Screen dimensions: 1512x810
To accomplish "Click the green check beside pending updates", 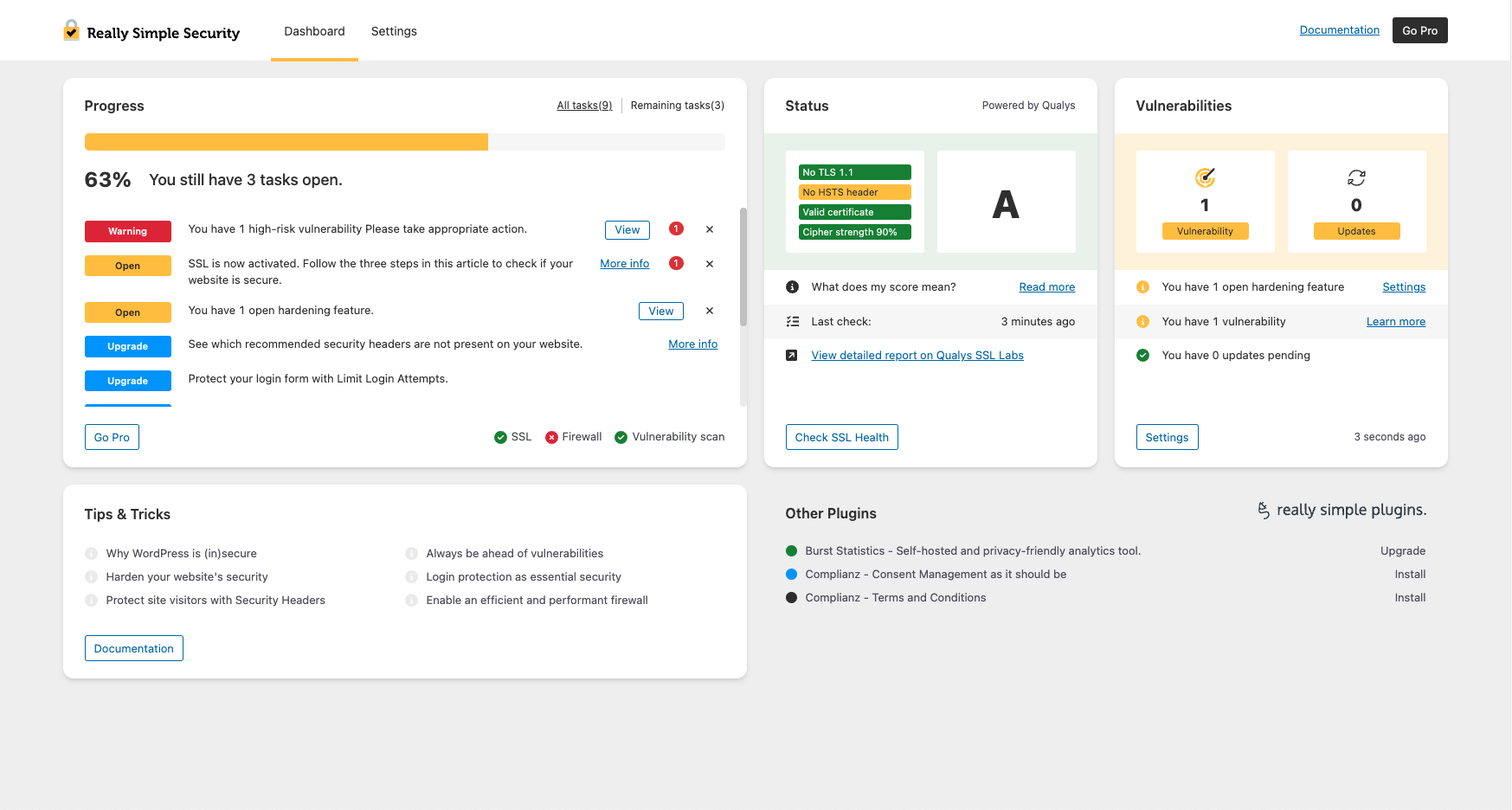I will tap(1143, 355).
